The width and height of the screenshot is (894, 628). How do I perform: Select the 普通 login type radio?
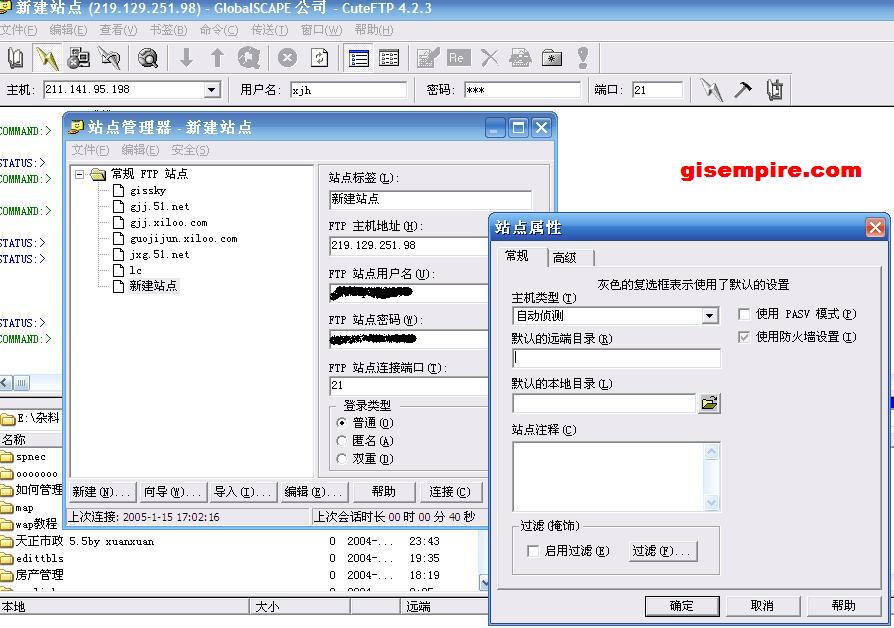[x=342, y=423]
